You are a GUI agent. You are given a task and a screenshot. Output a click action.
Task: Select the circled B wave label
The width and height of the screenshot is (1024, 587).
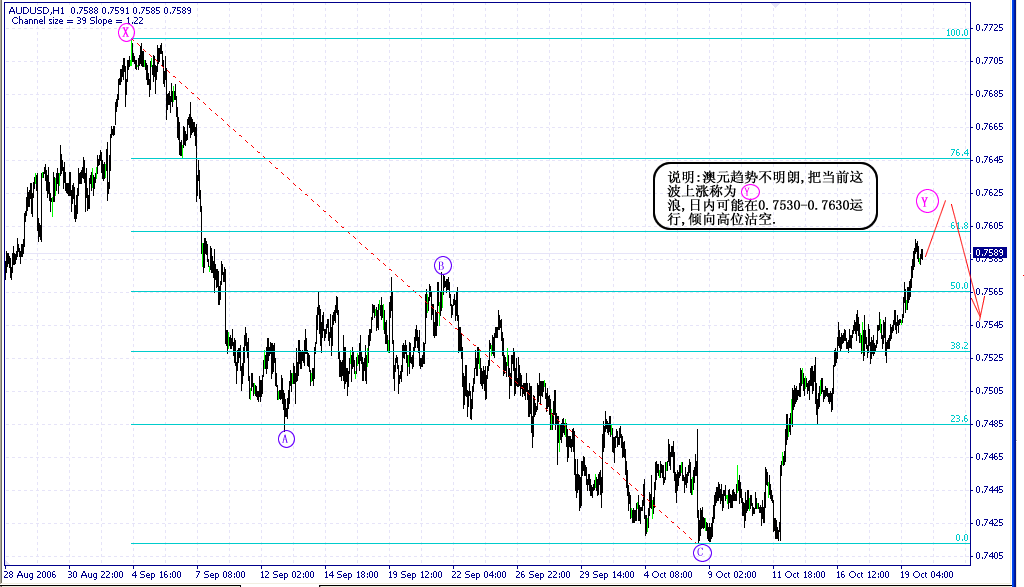point(443,265)
